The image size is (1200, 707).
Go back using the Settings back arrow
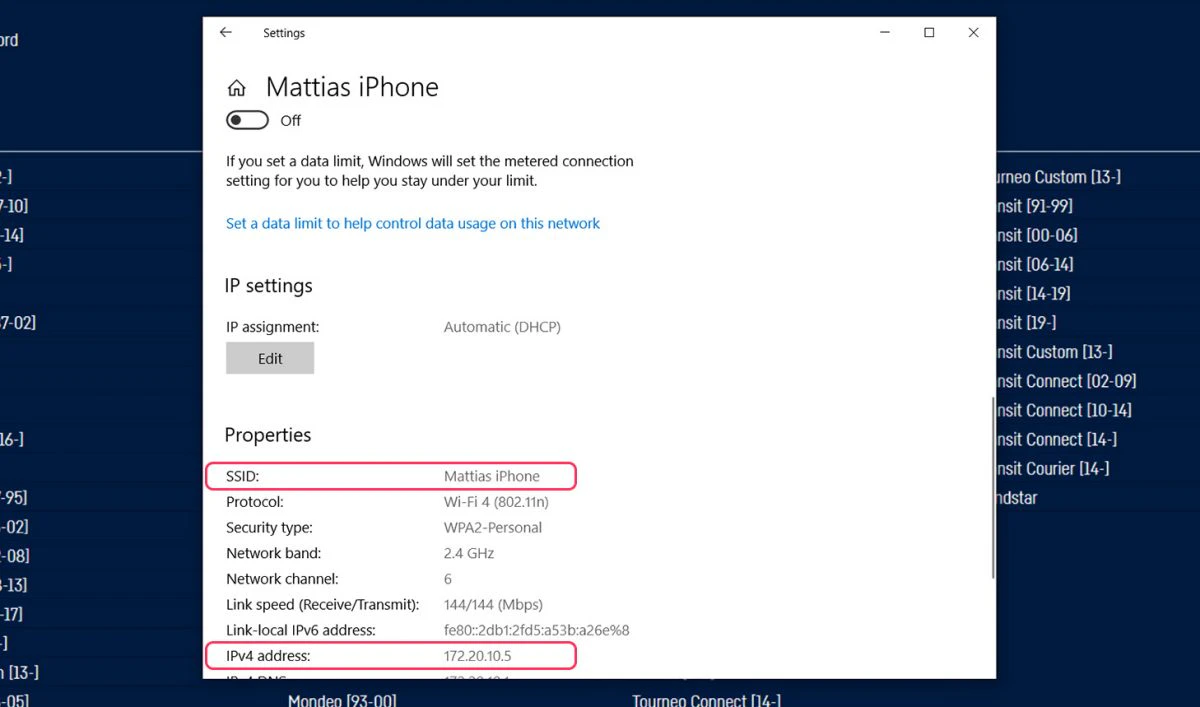(x=226, y=33)
